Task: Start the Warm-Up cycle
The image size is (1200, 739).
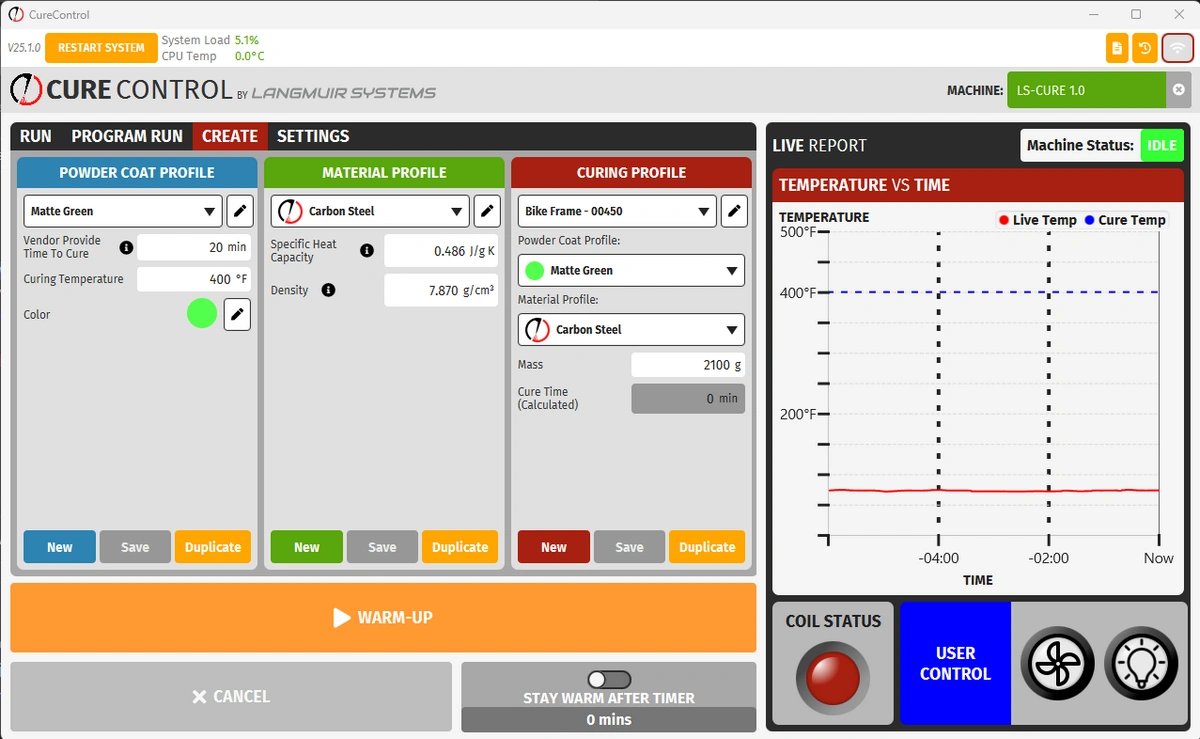Action: coord(383,618)
